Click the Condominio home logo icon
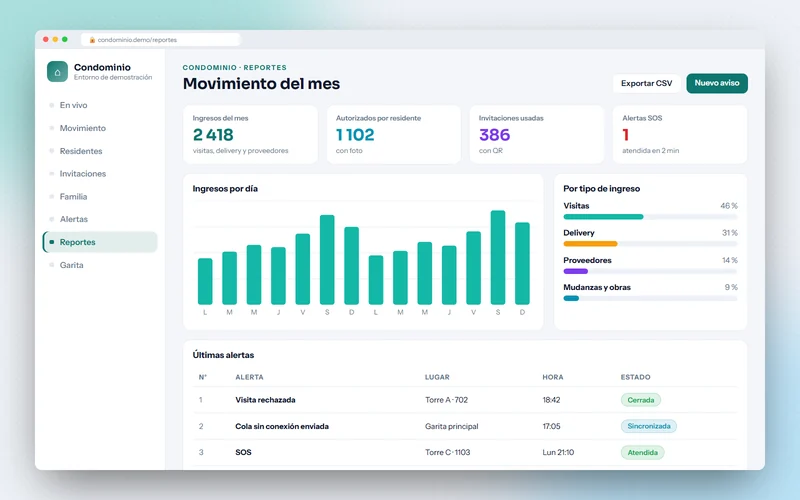 click(x=57, y=72)
